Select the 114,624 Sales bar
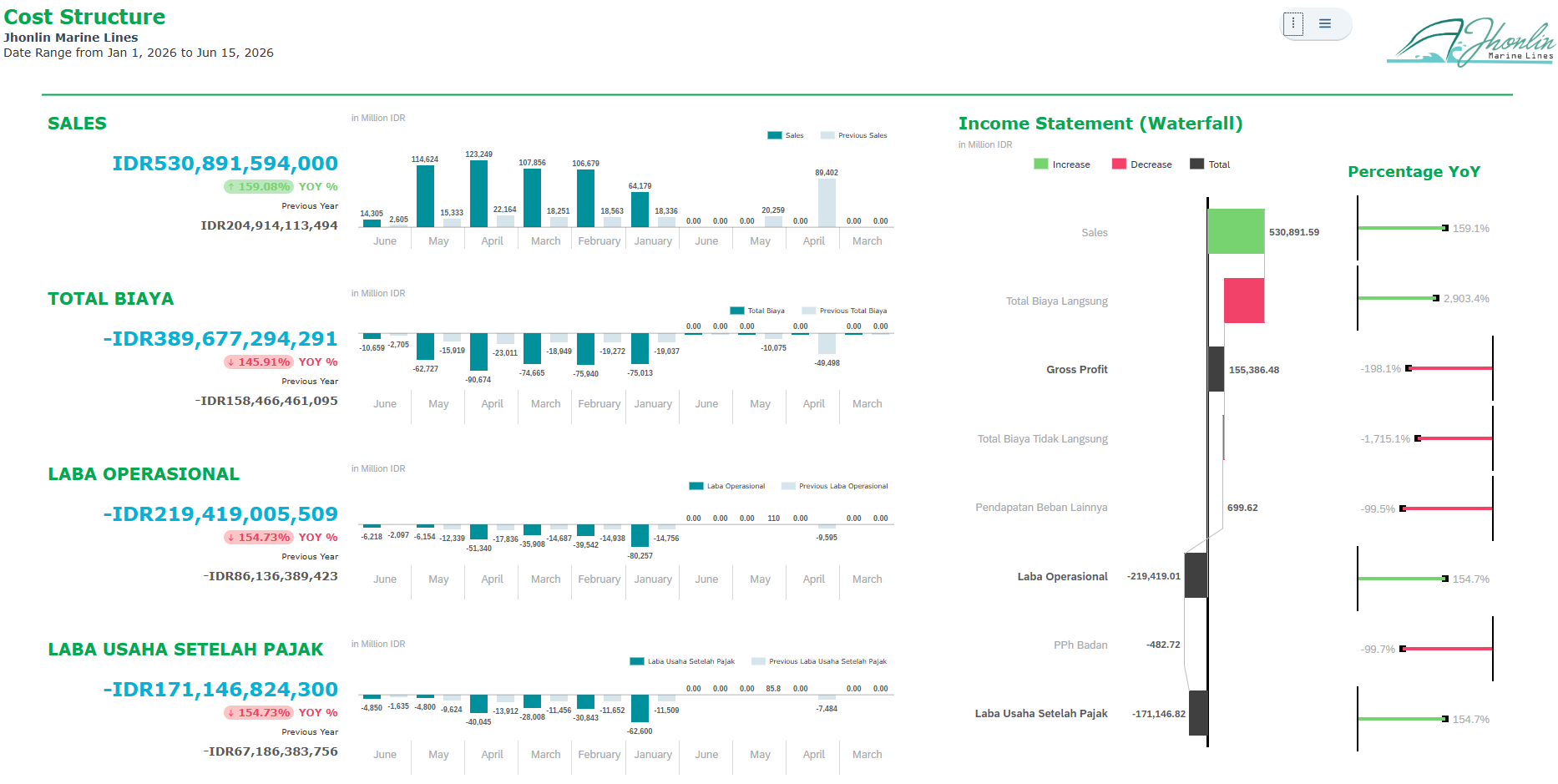This screenshot has height=784, width=1558. click(x=425, y=196)
